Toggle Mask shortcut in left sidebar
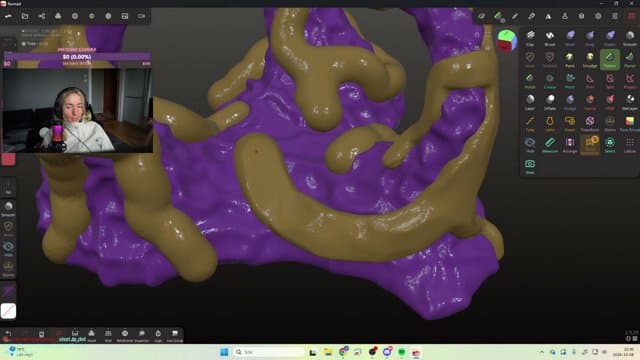Screen dimensions: 640x360 (8, 229)
